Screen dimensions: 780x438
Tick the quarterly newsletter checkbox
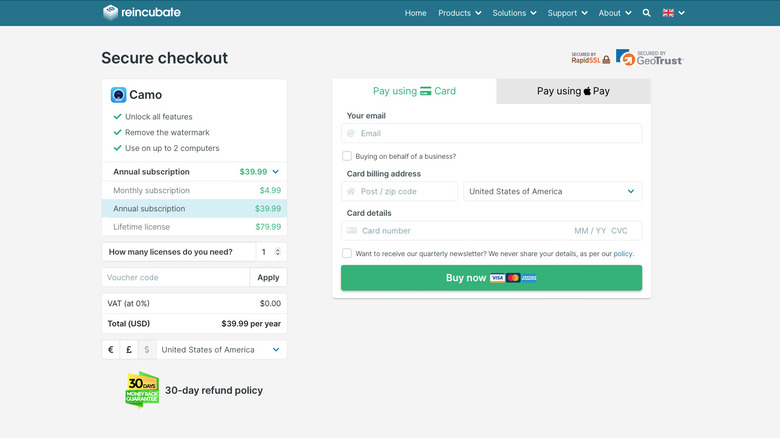pyautogui.click(x=347, y=254)
